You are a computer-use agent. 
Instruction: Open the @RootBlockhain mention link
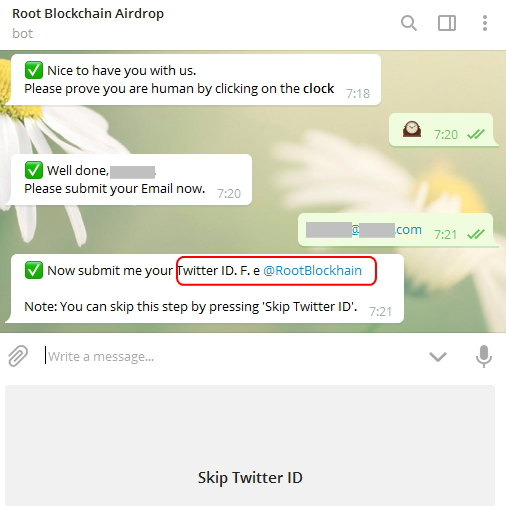tap(312, 270)
